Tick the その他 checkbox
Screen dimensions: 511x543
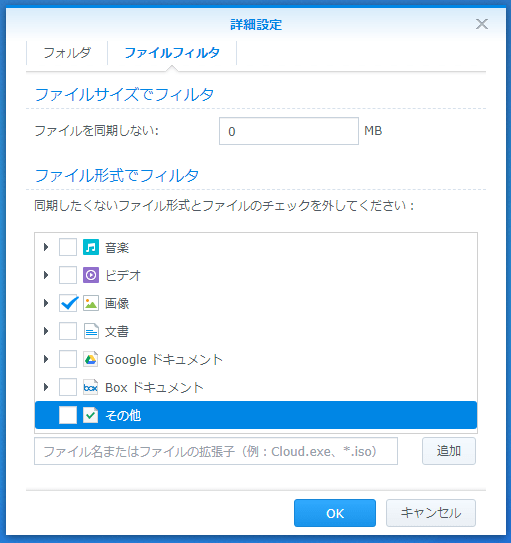pyautogui.click(x=68, y=415)
